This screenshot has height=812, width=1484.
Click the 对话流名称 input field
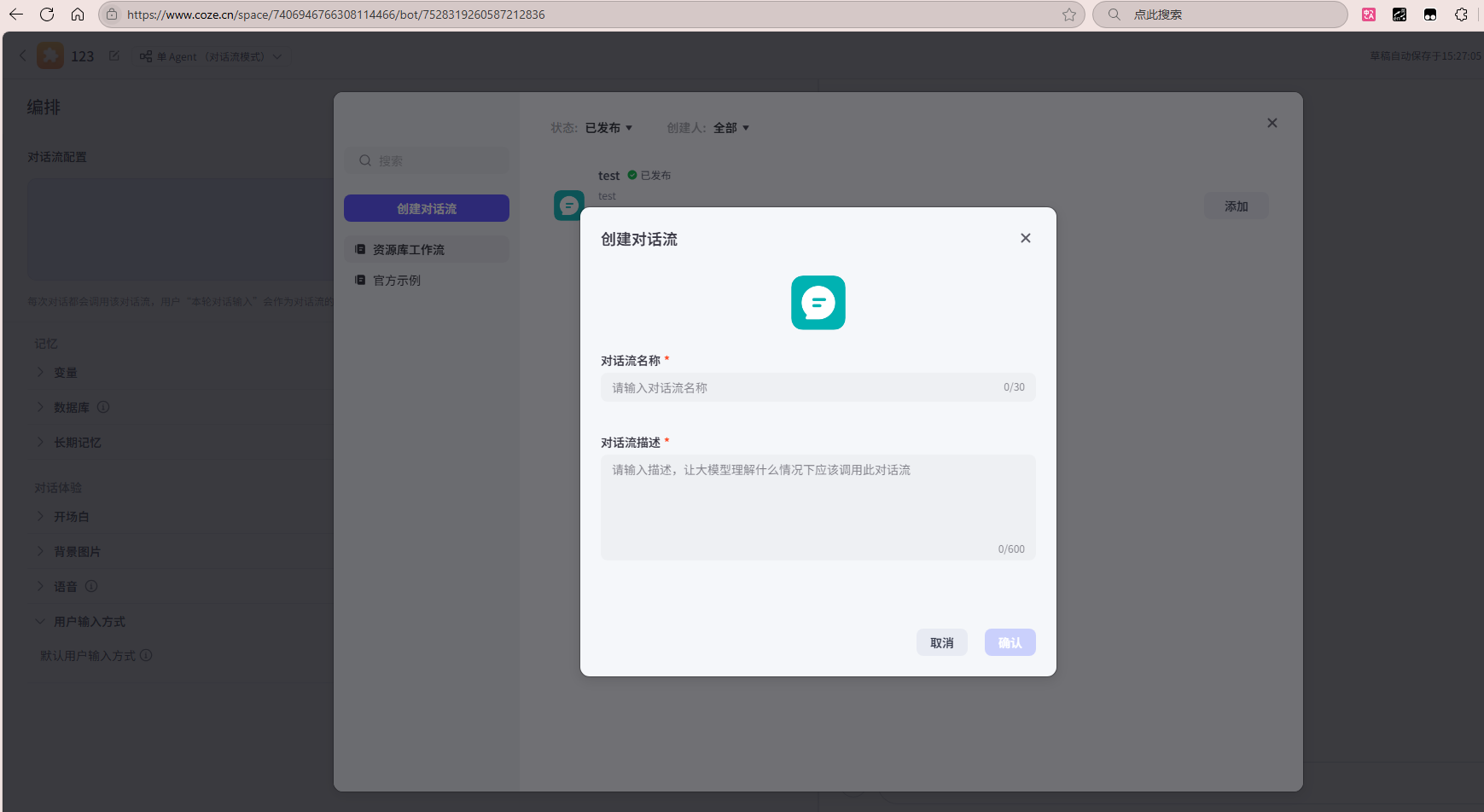pyautogui.click(x=802, y=388)
